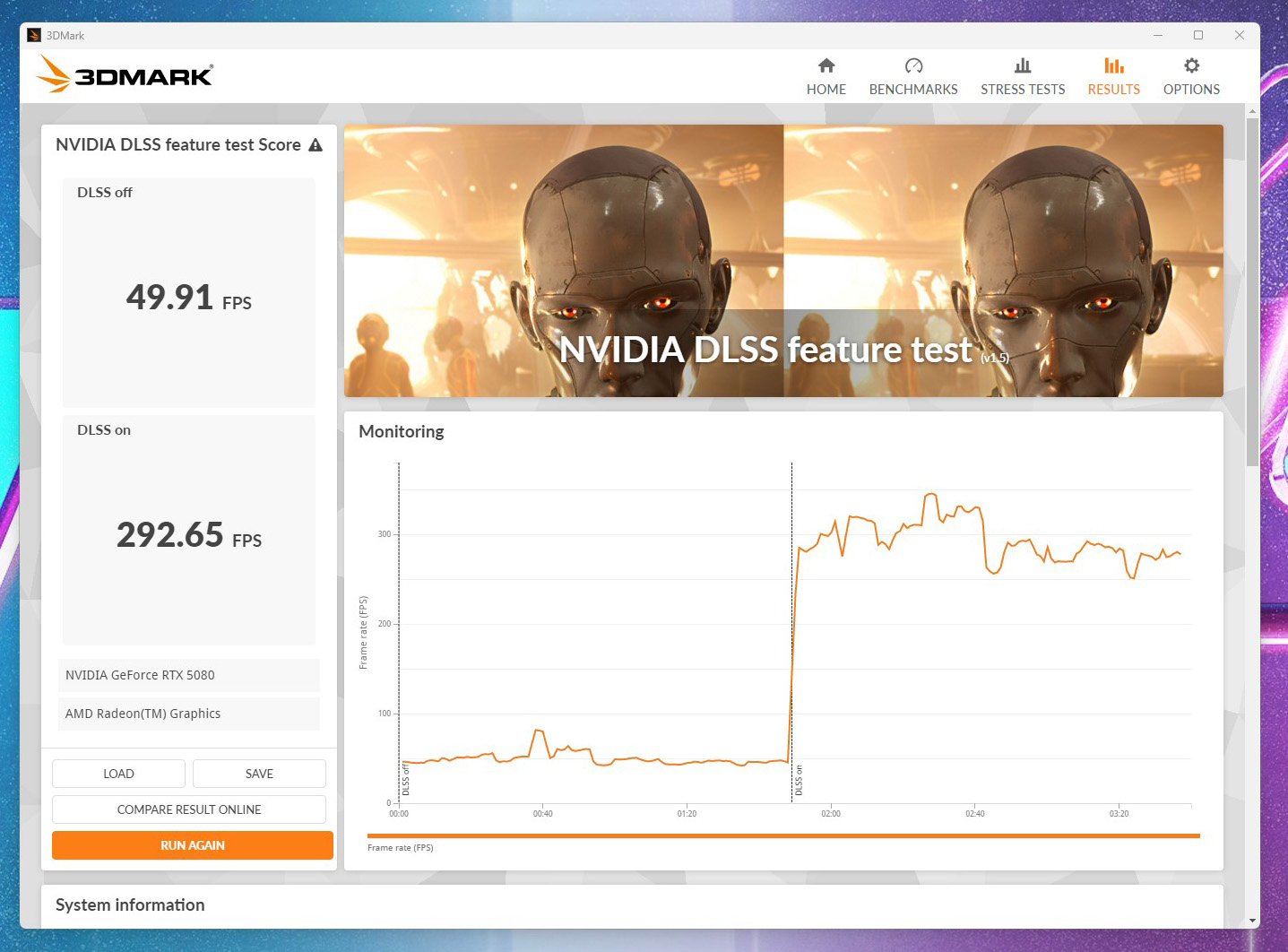Click the DLSS on marker in graph
Screen dimensions: 1288x952
(x=799, y=781)
